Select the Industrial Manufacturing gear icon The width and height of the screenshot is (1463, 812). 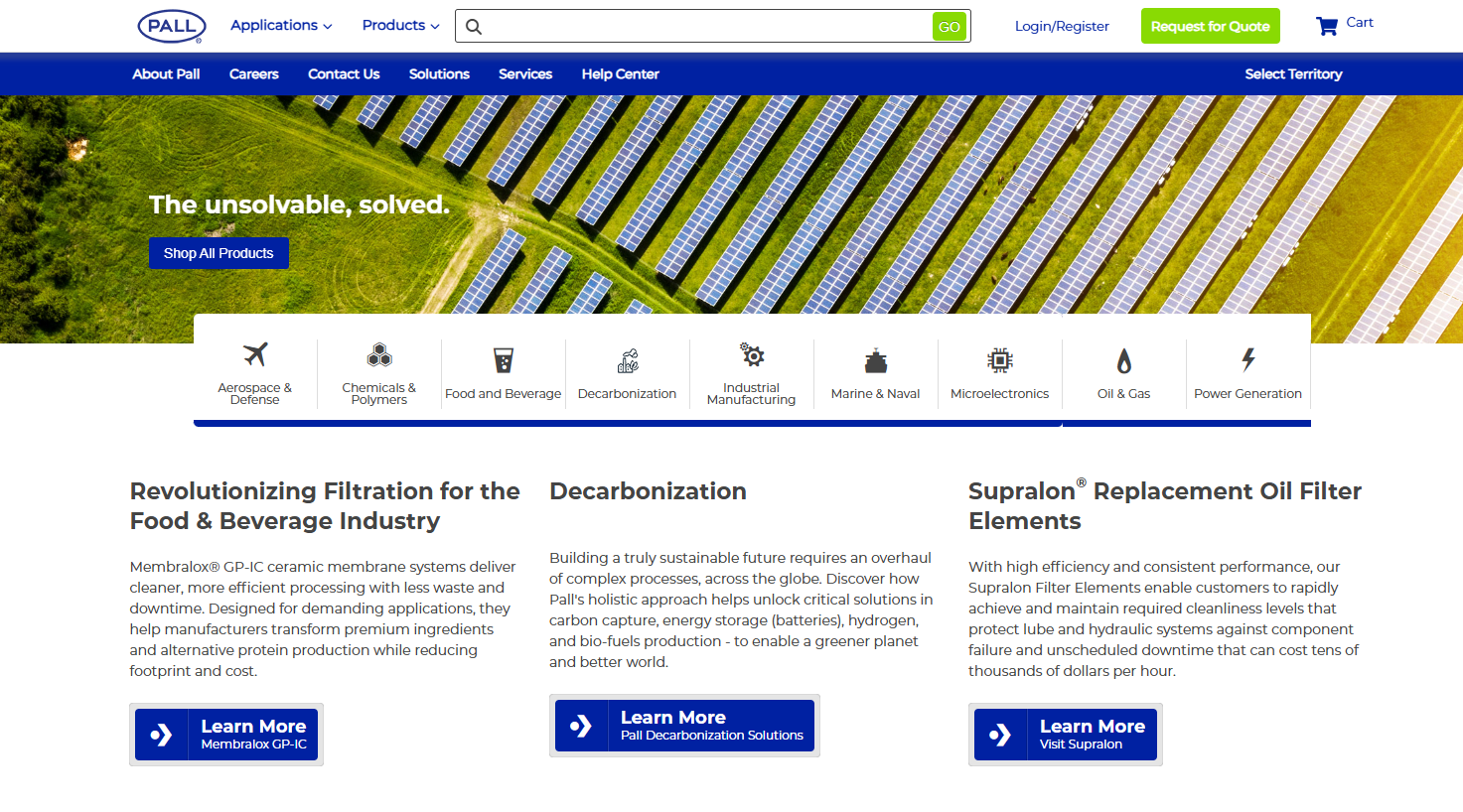pyautogui.click(x=752, y=354)
